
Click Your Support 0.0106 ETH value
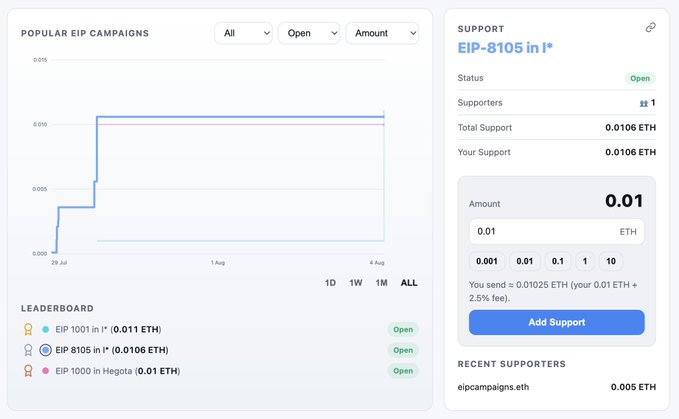(630, 152)
